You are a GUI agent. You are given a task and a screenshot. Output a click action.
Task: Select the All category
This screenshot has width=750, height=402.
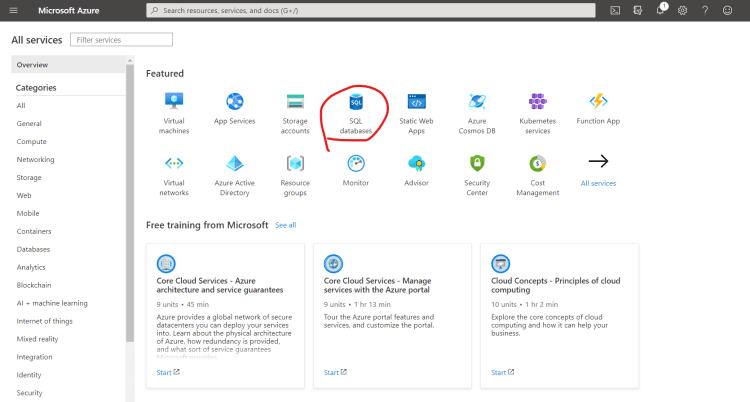[x=21, y=105]
